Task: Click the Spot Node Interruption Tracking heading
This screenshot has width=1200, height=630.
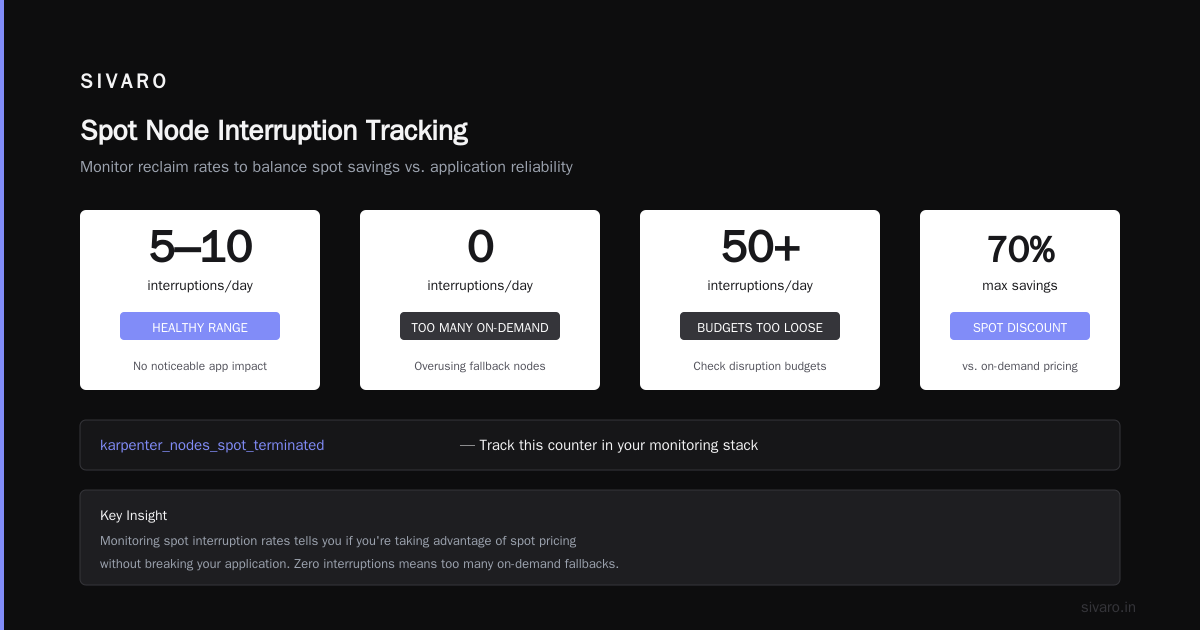Action: click(274, 131)
